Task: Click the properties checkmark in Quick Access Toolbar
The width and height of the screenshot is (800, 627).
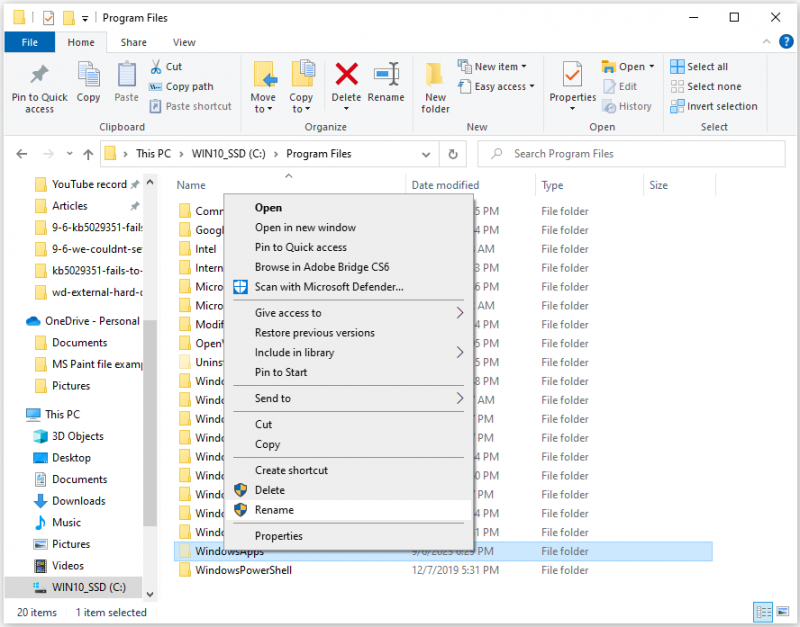Action: coord(48,18)
